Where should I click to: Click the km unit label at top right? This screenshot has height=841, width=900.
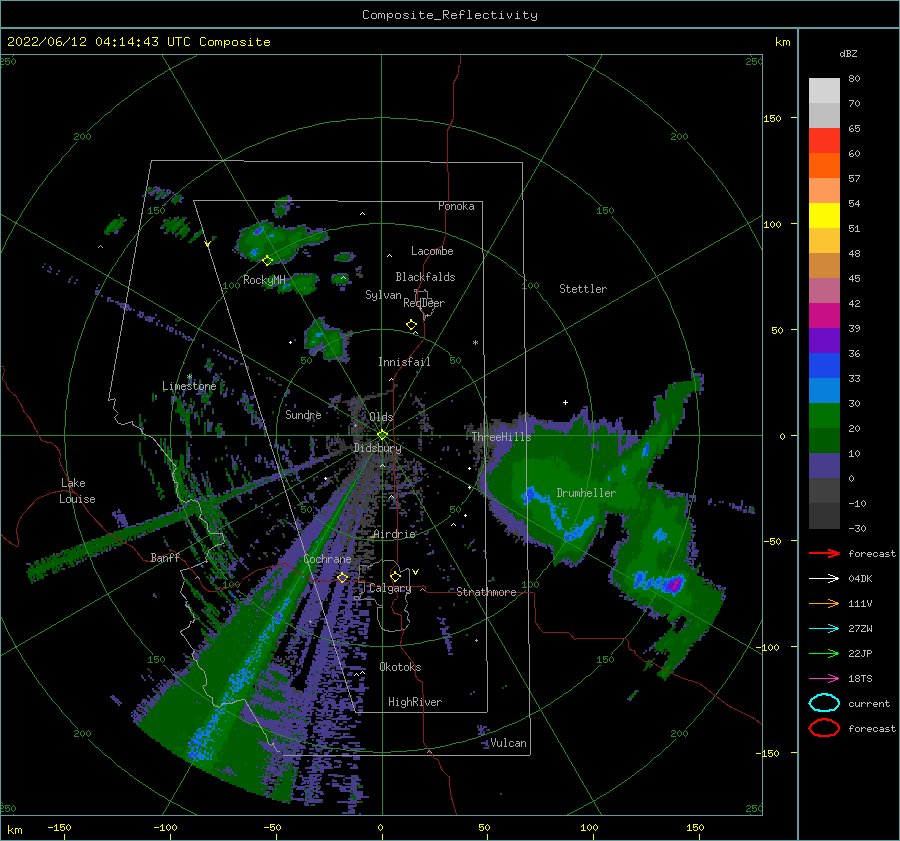[782, 42]
